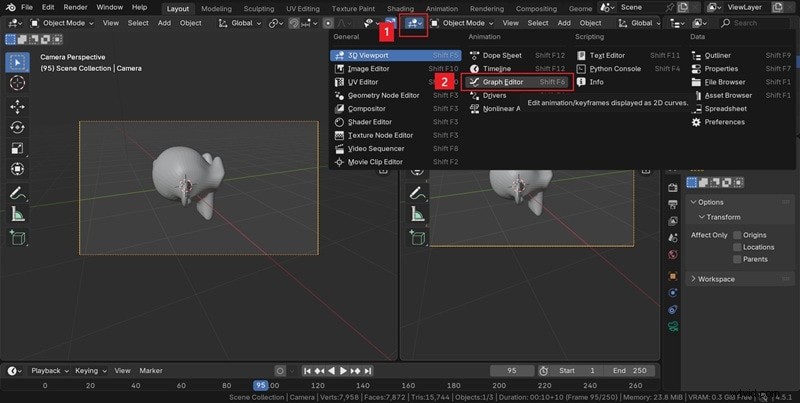Viewport: 800px width, 403px height.
Task: Open the Playback dropdown in timeline
Action: click(x=49, y=371)
